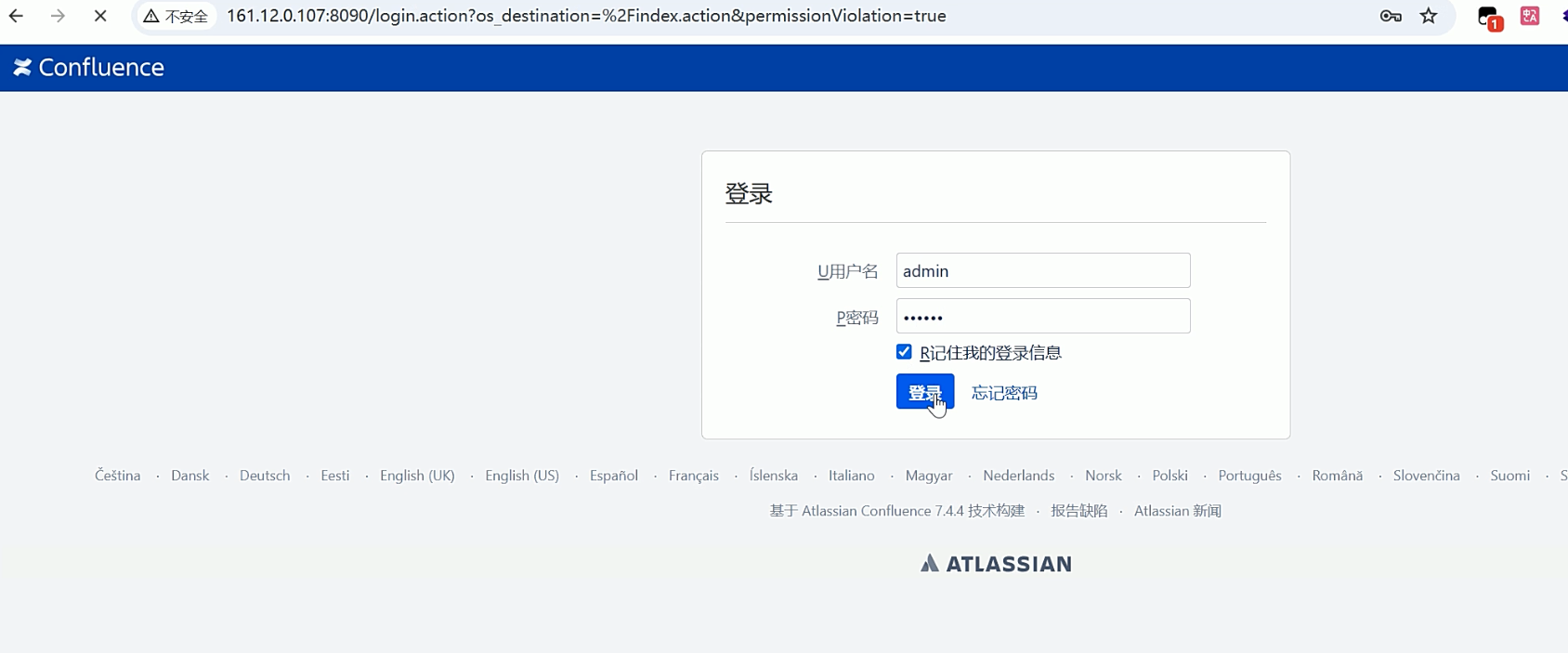
Task: Uncheck the remember my login info checkbox
Action: (x=904, y=351)
